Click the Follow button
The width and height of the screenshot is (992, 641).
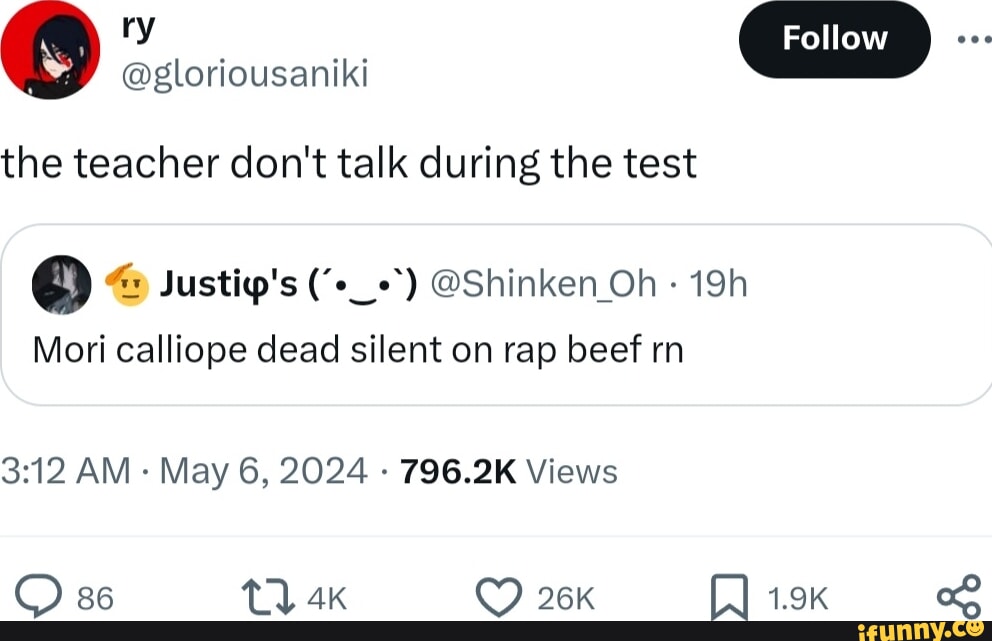834,39
